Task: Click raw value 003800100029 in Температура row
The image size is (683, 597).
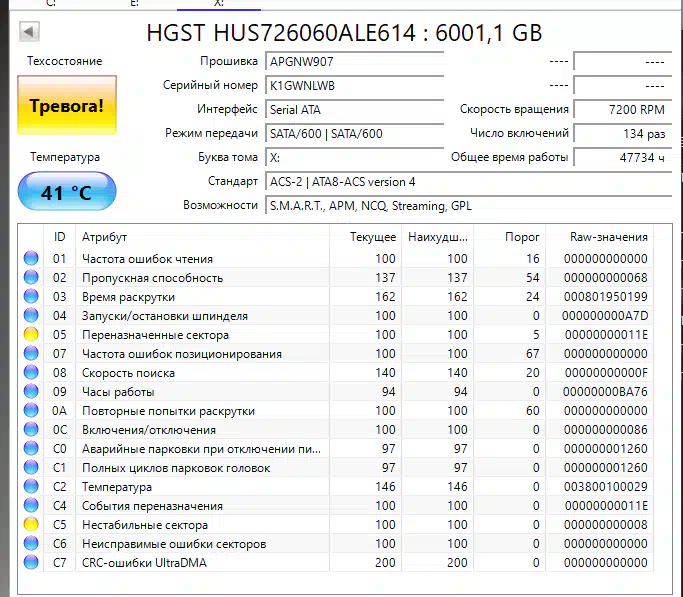Action: [x=605, y=487]
